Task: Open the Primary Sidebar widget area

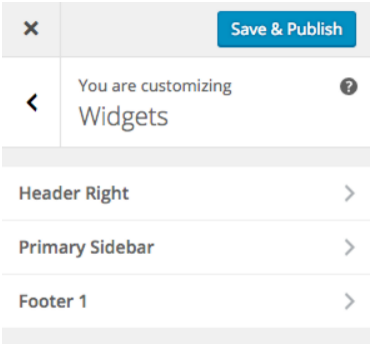Action: click(186, 247)
